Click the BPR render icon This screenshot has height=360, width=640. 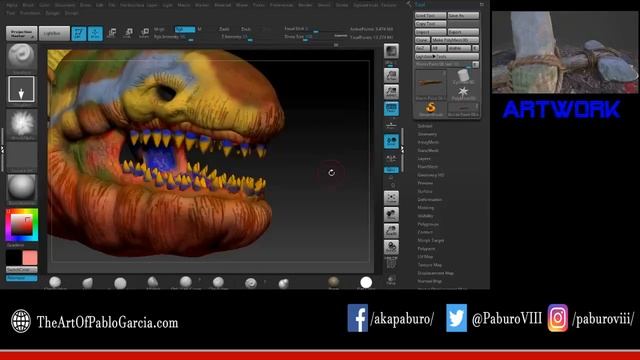coord(391,51)
